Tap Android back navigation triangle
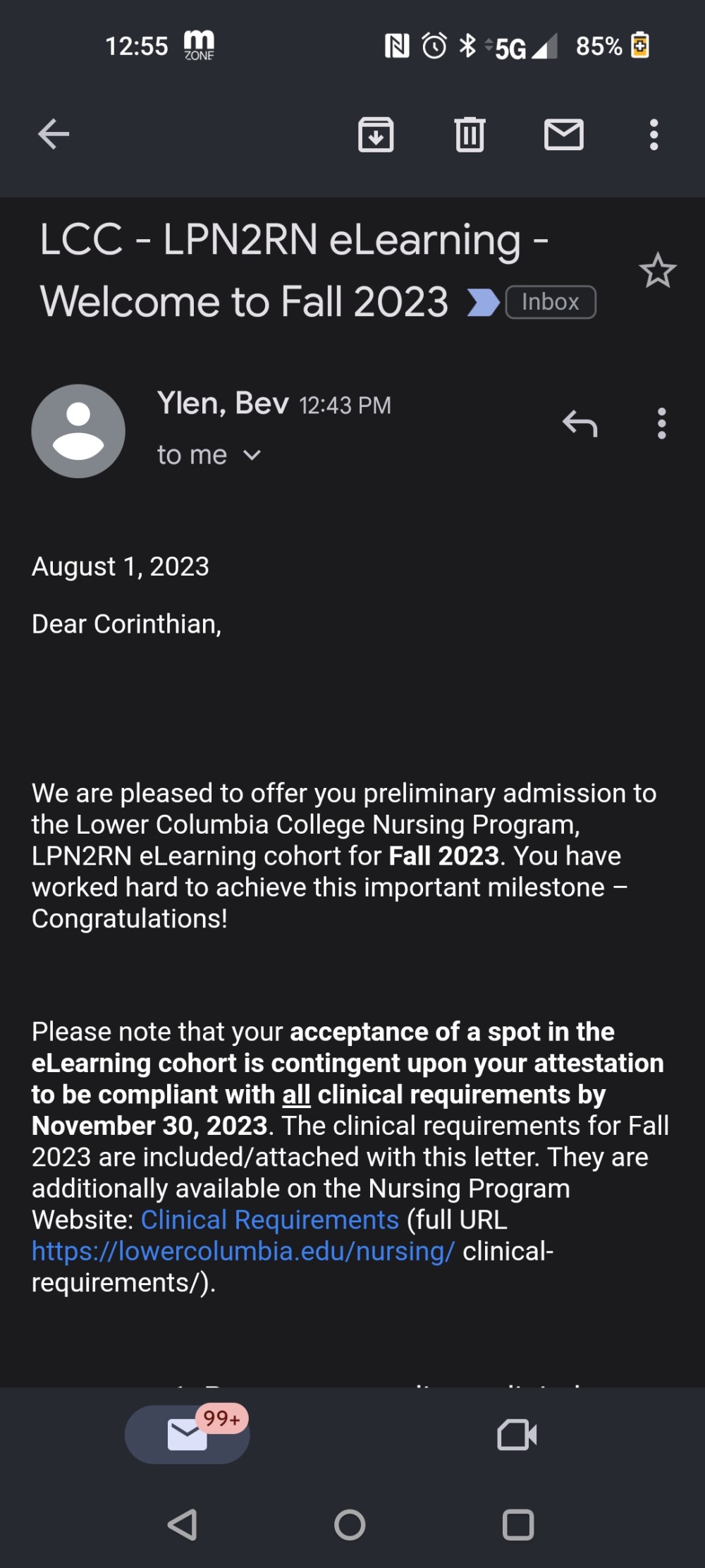 (183, 1524)
